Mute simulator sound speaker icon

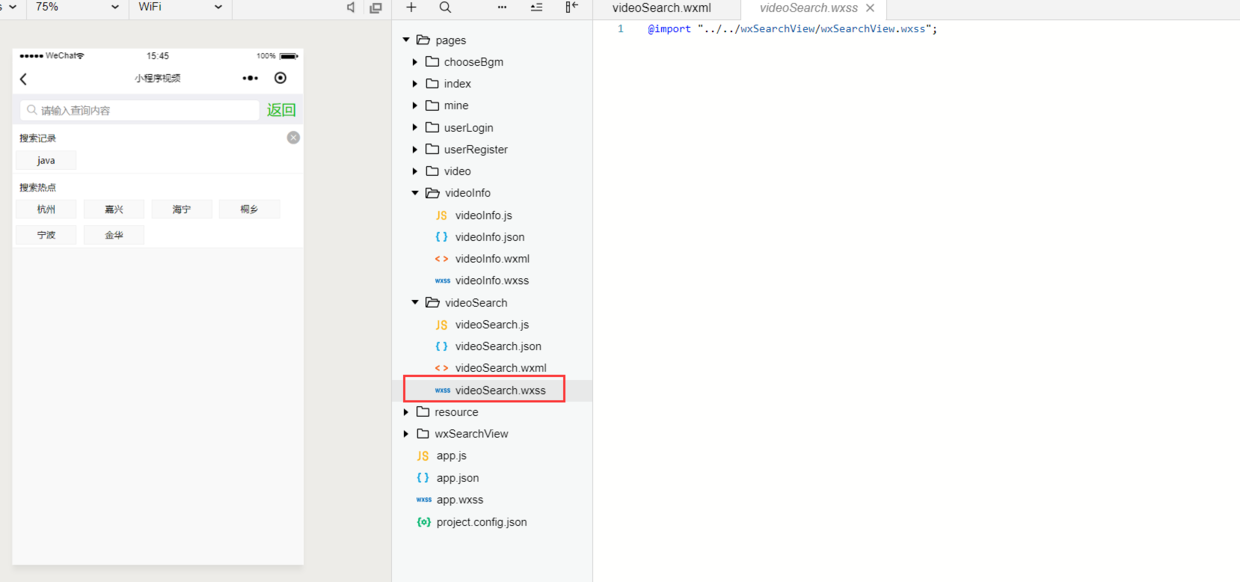coord(351,7)
